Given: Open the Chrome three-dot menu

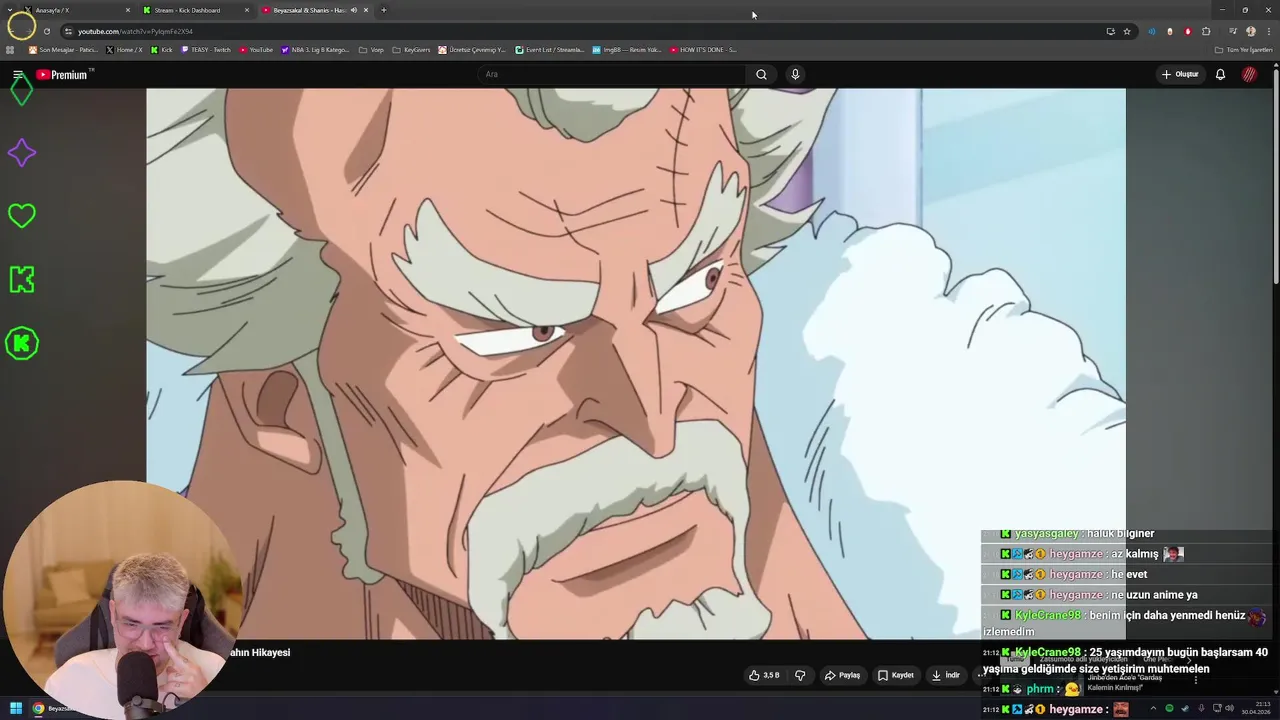Looking at the screenshot, I should (1269, 31).
